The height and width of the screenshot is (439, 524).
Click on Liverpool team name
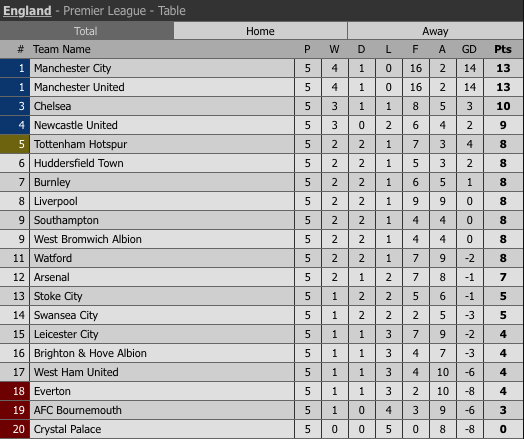tap(56, 201)
